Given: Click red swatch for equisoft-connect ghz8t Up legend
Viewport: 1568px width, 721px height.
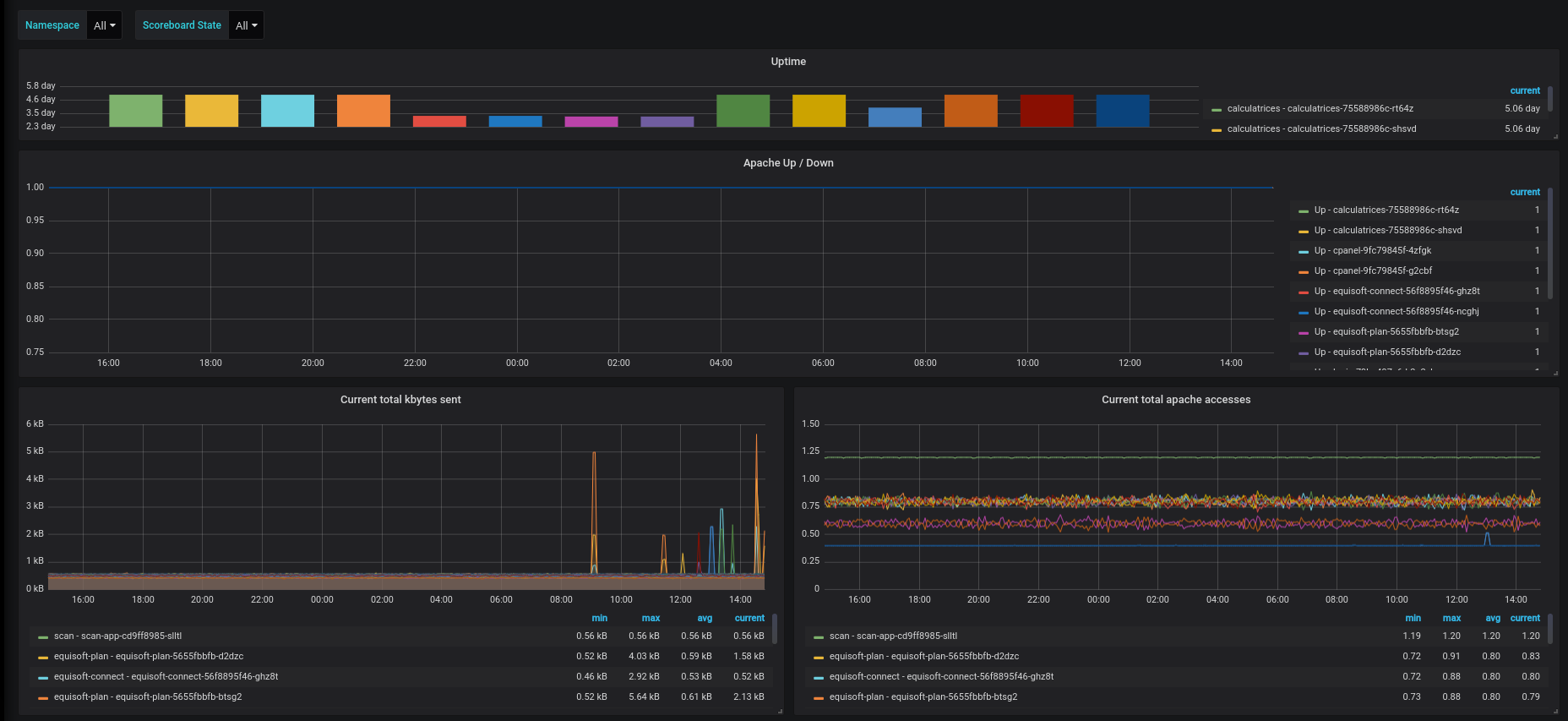Looking at the screenshot, I should (x=1304, y=292).
